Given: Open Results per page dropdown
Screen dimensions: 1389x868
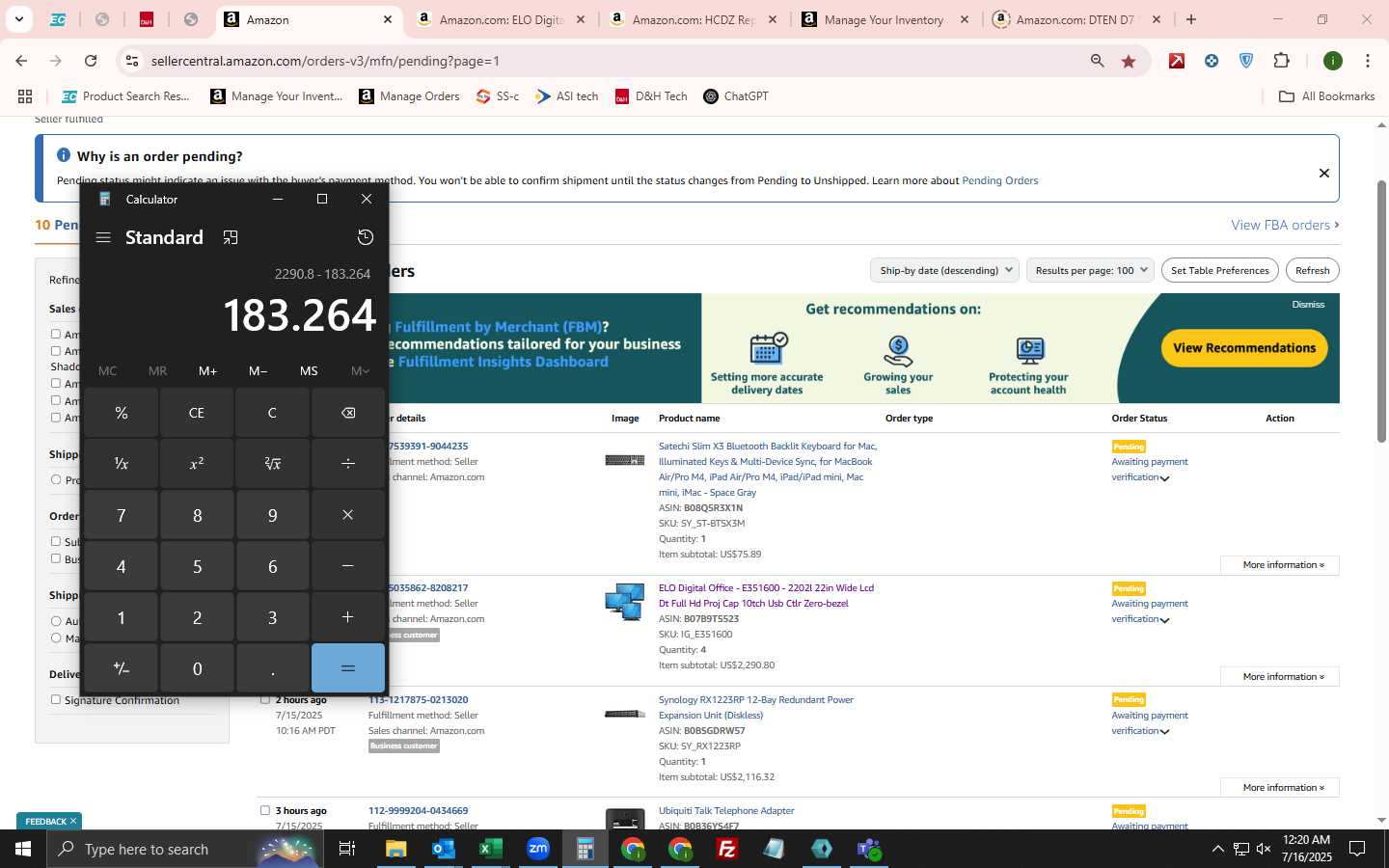Looking at the screenshot, I should (1090, 270).
